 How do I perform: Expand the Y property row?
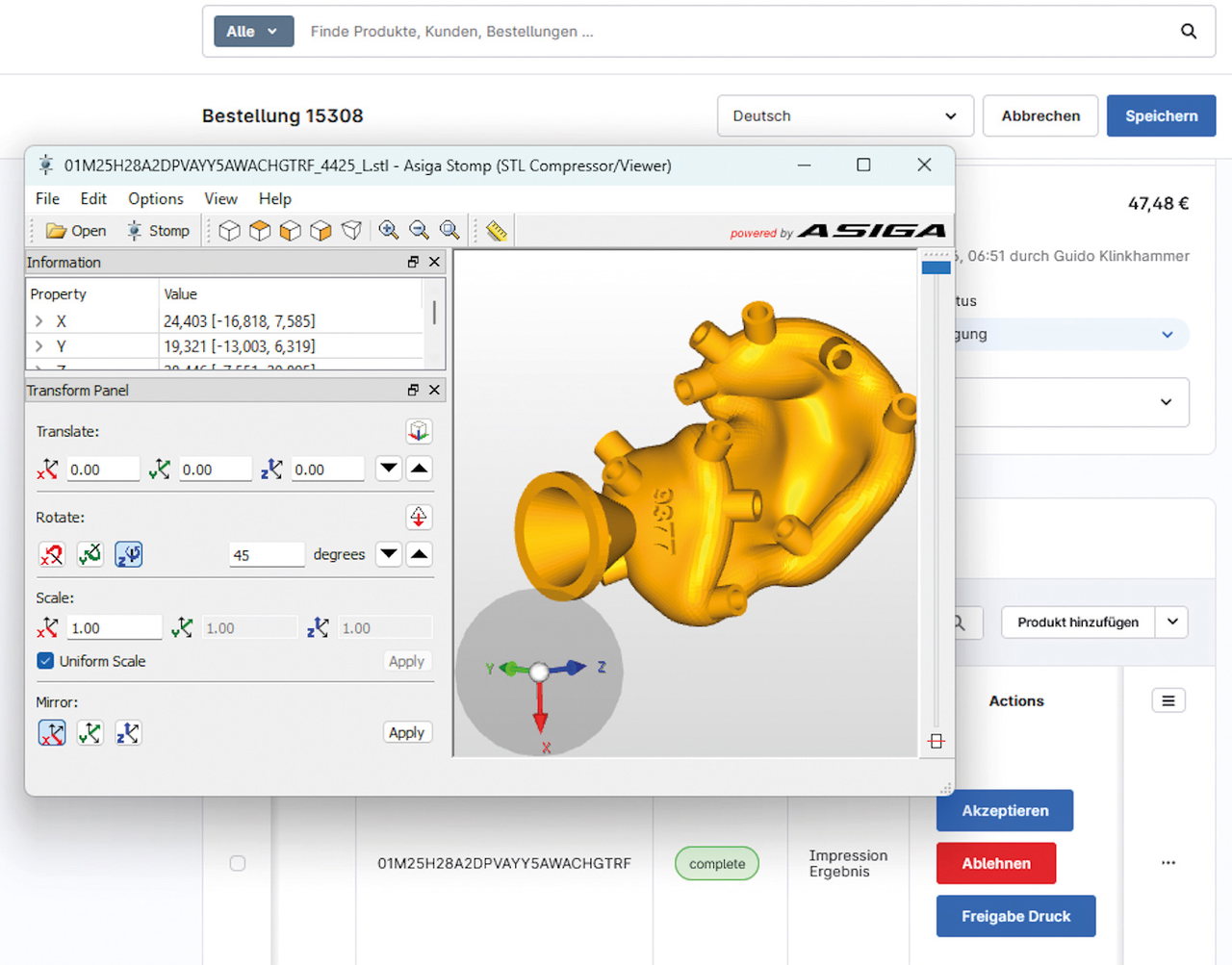pyautogui.click(x=39, y=346)
